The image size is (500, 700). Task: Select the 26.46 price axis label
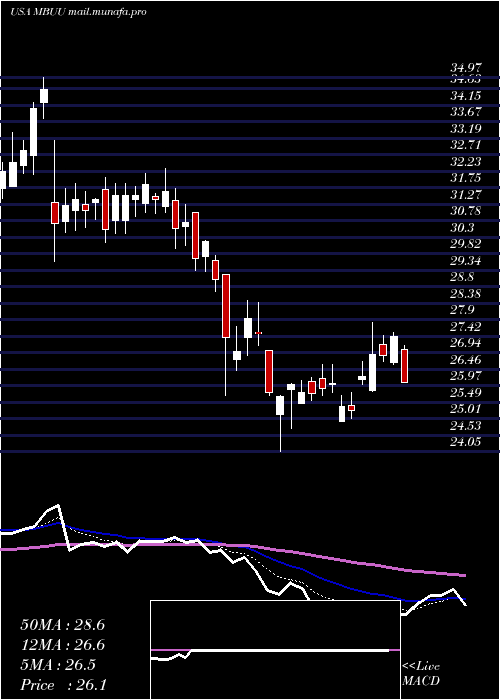coord(466,360)
